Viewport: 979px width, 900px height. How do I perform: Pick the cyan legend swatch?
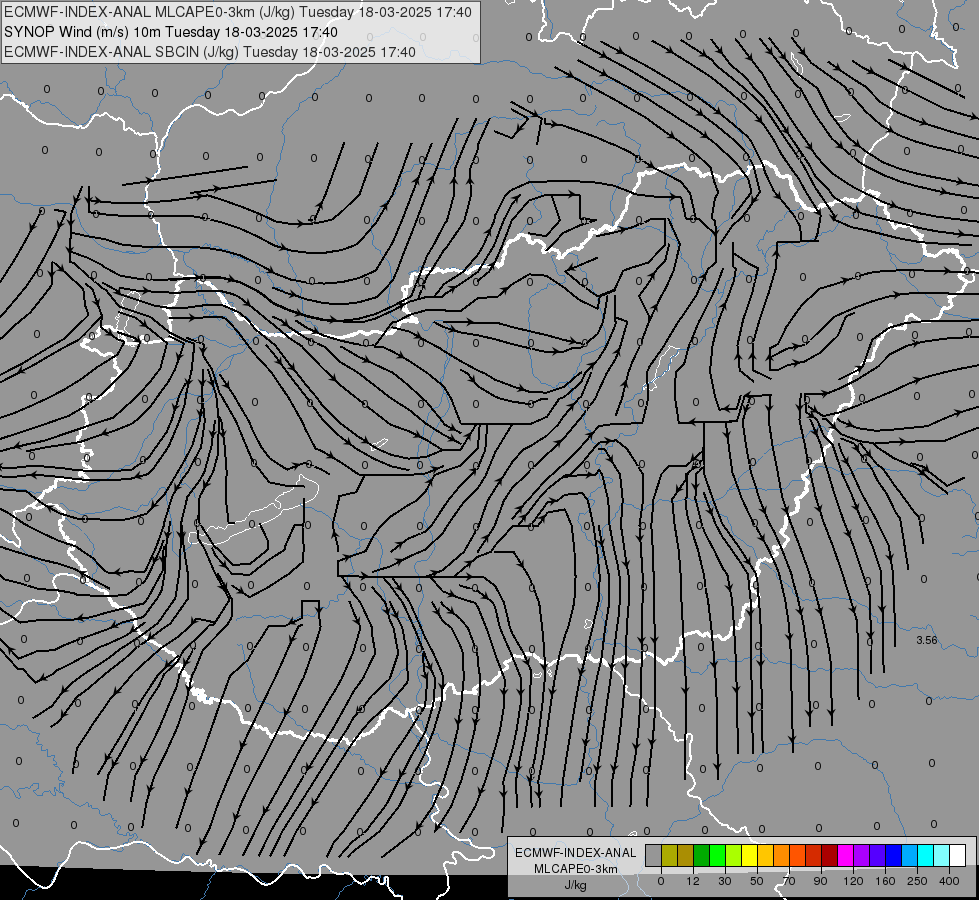(925, 856)
